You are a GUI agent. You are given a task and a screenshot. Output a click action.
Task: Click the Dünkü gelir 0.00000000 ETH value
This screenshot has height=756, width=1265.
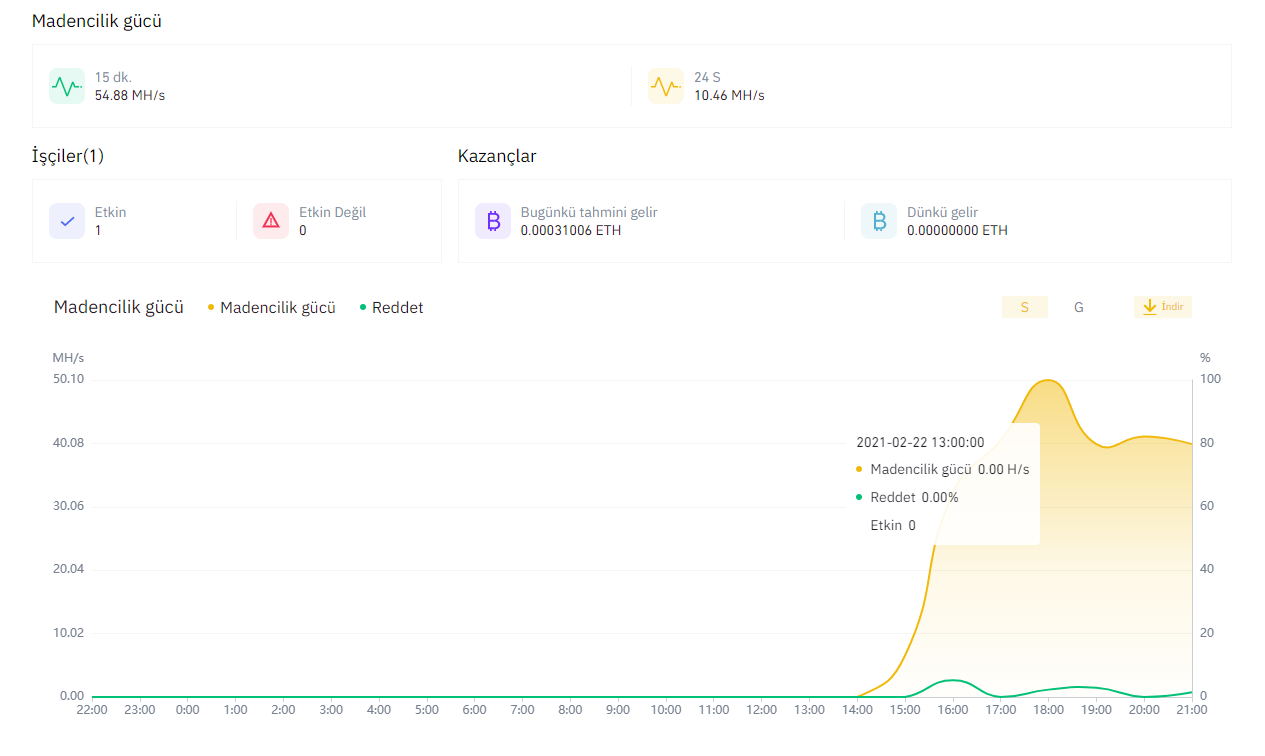(957, 230)
